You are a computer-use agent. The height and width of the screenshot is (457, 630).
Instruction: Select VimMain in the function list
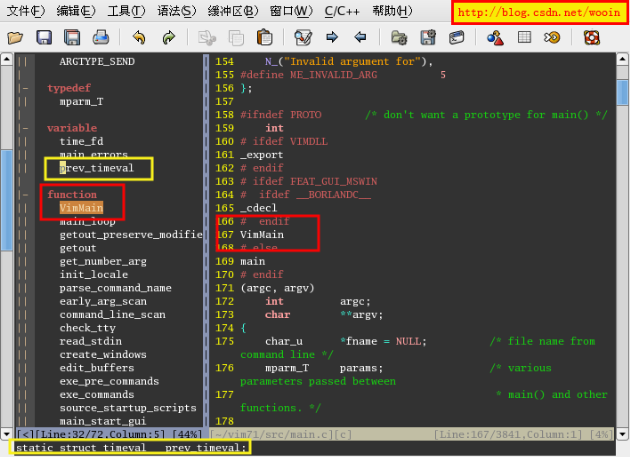tap(81, 208)
